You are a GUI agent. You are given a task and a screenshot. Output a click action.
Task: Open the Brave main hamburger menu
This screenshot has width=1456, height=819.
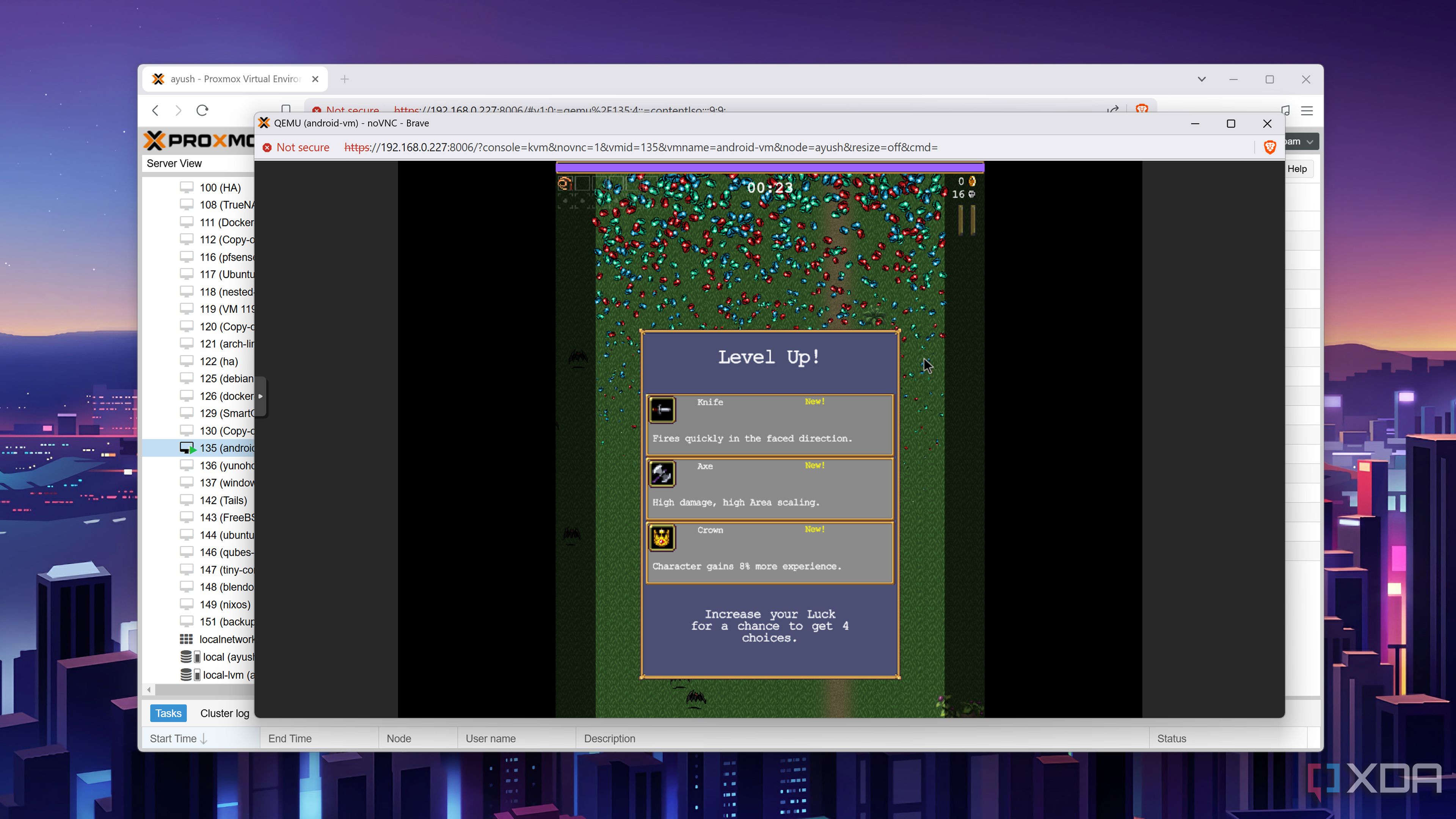(1307, 111)
